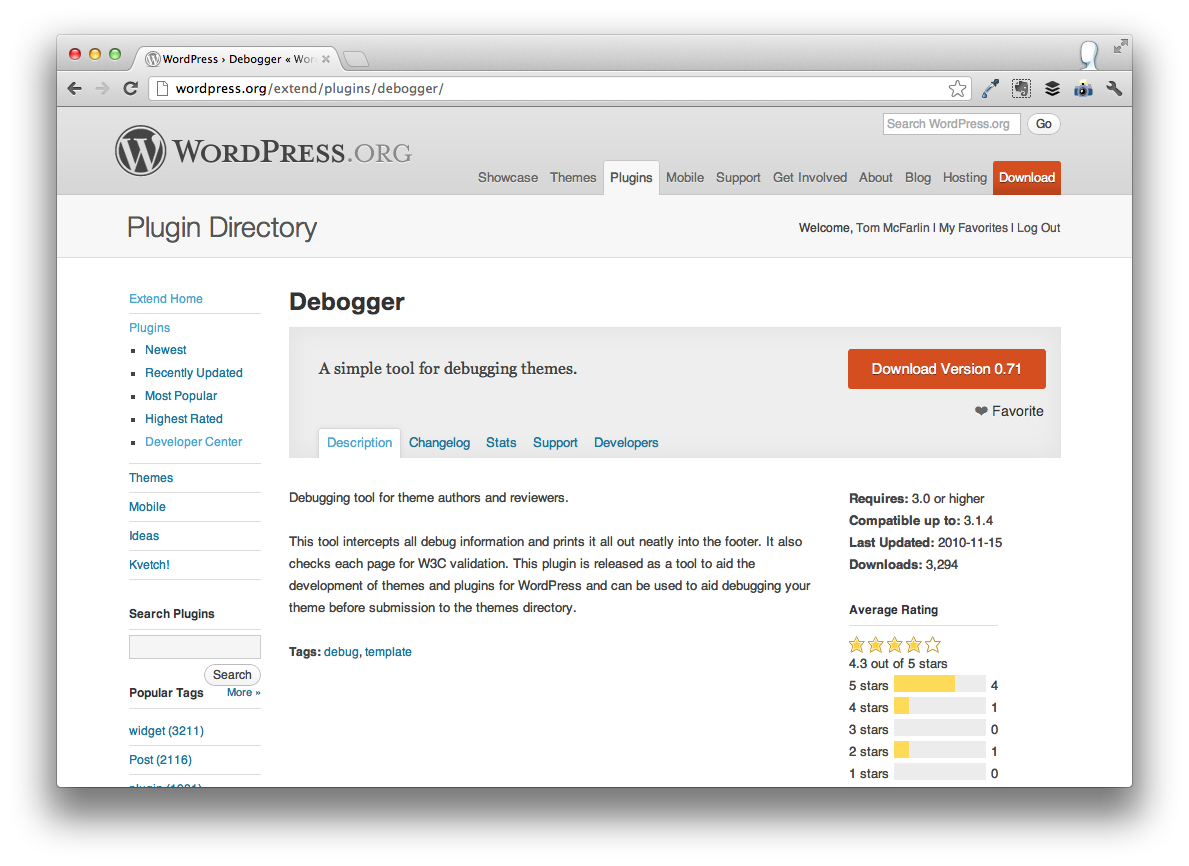Go back using the browser back arrow
Viewport: 1189px width, 866px height.
pyautogui.click(x=74, y=89)
